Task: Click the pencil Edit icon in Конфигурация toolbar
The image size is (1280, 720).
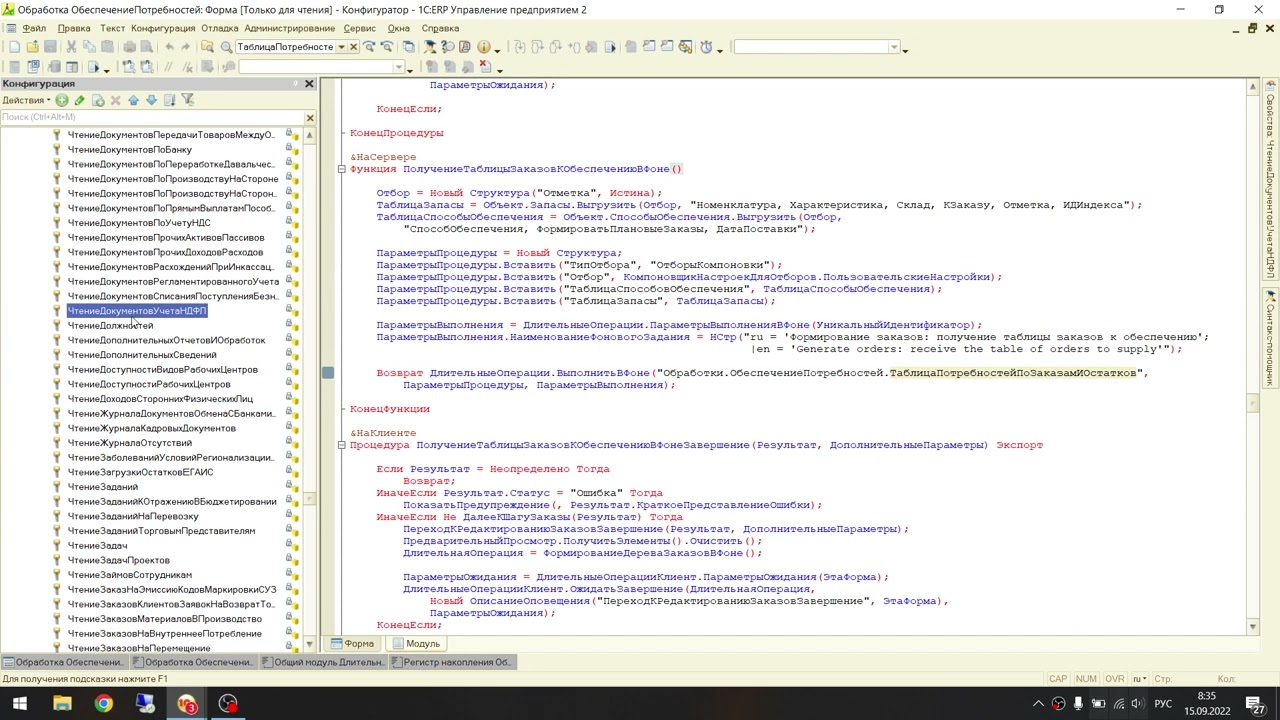Action: click(80, 100)
